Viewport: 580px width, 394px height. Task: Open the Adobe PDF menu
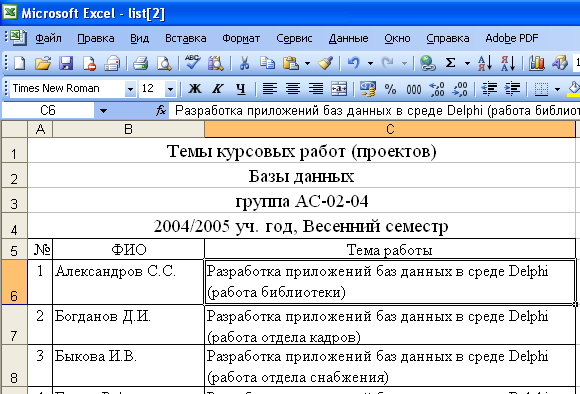tap(512, 38)
